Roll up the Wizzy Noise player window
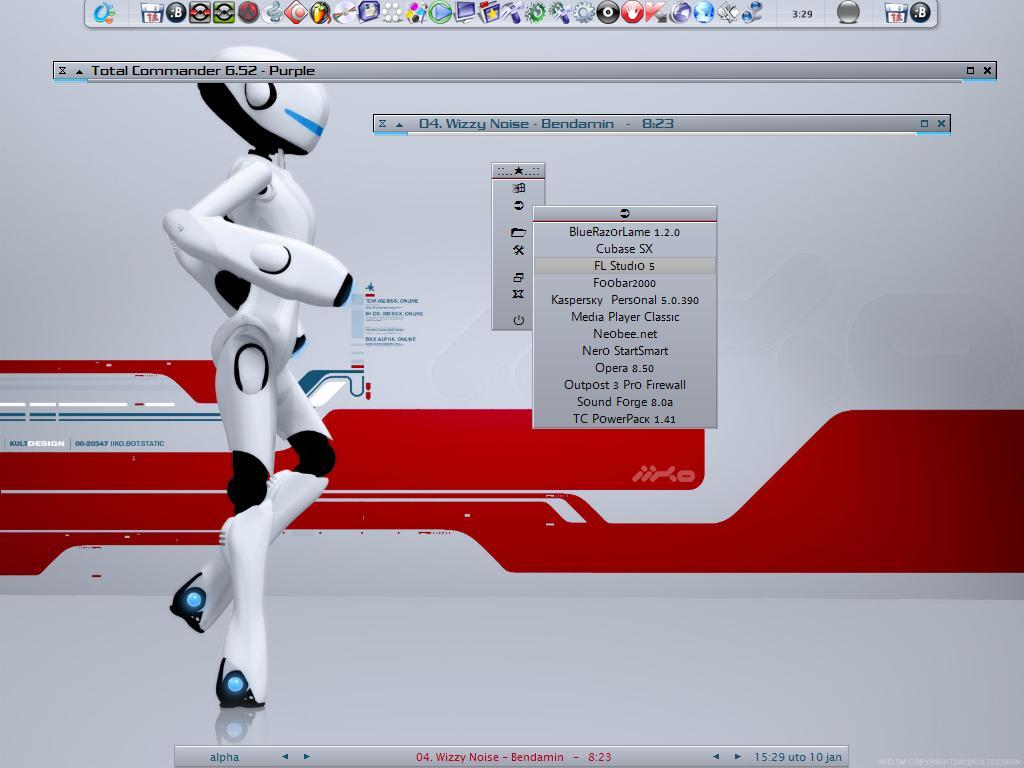Screen dimensions: 1024x768 (399, 124)
